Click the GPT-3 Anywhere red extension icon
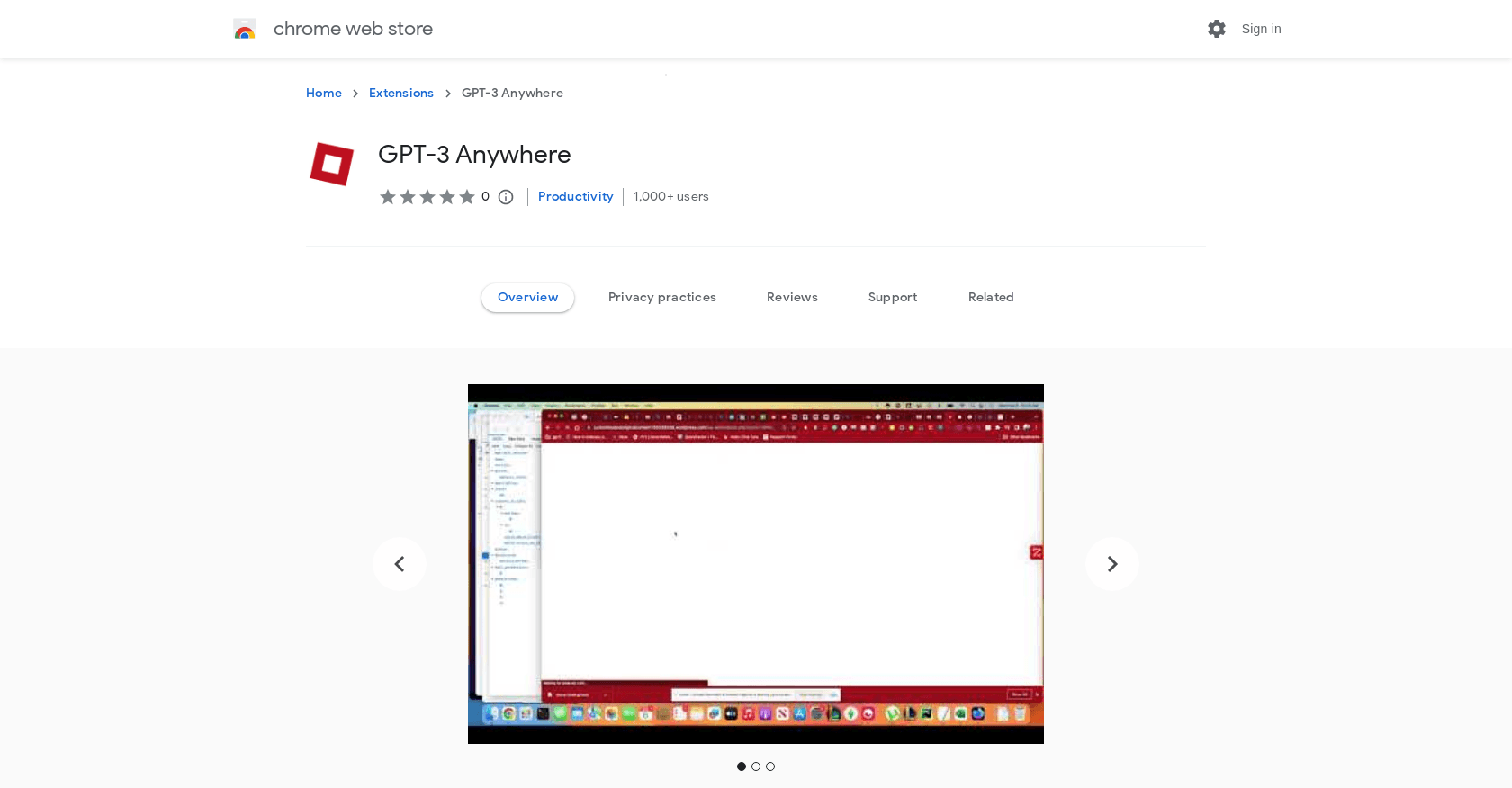This screenshot has width=1512, height=788. tap(332, 164)
